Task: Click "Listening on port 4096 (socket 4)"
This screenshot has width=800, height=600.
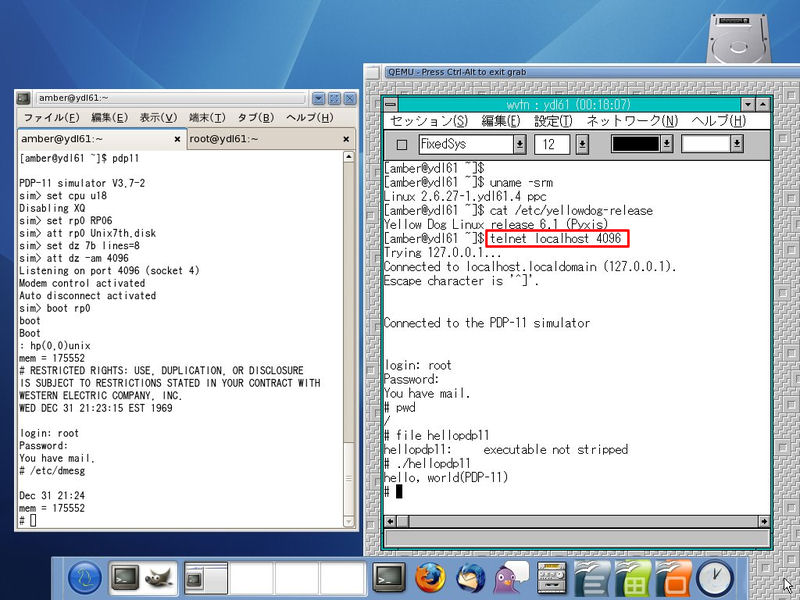Action: click(109, 270)
